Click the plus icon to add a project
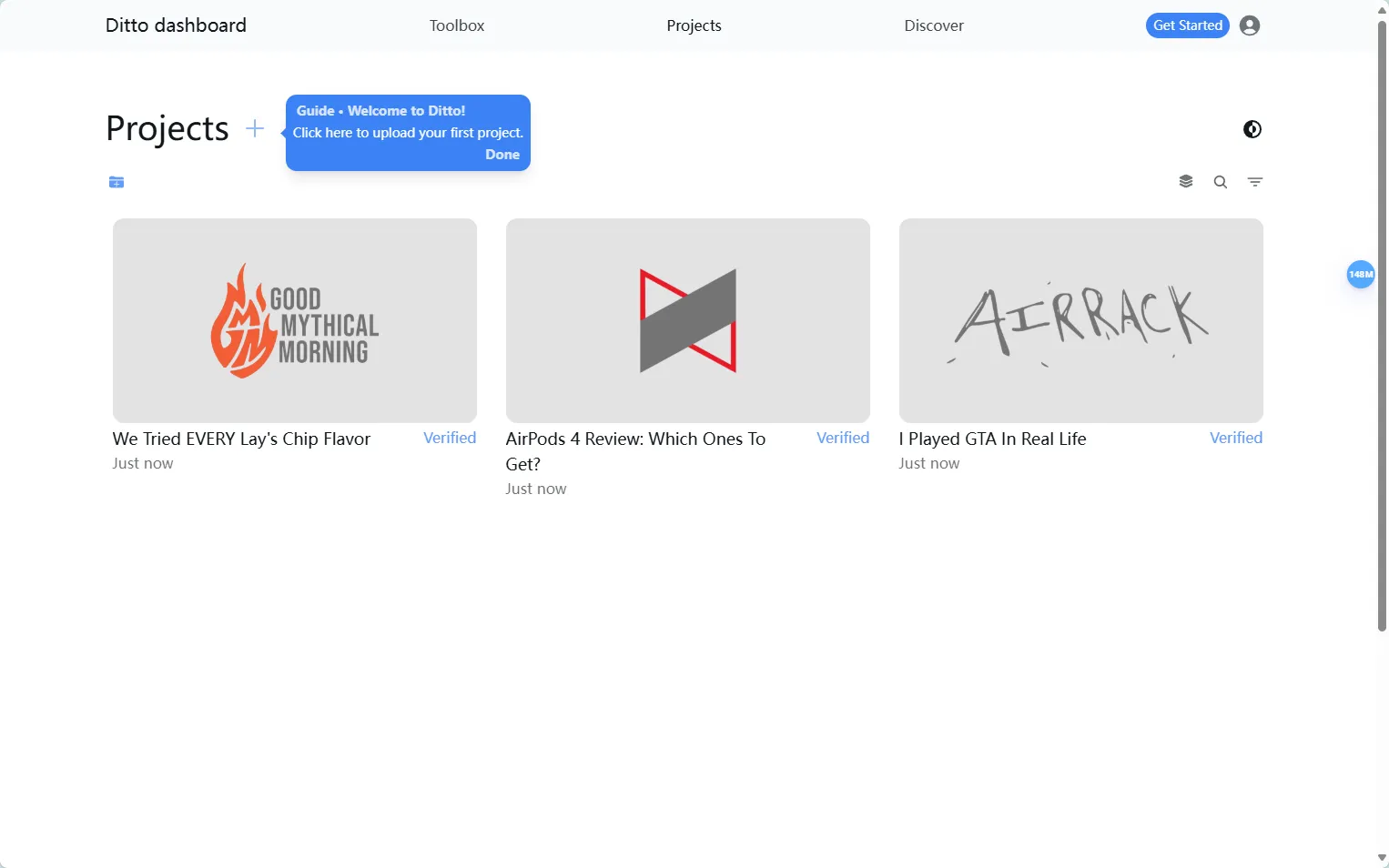This screenshot has width=1389, height=868. coord(255,129)
